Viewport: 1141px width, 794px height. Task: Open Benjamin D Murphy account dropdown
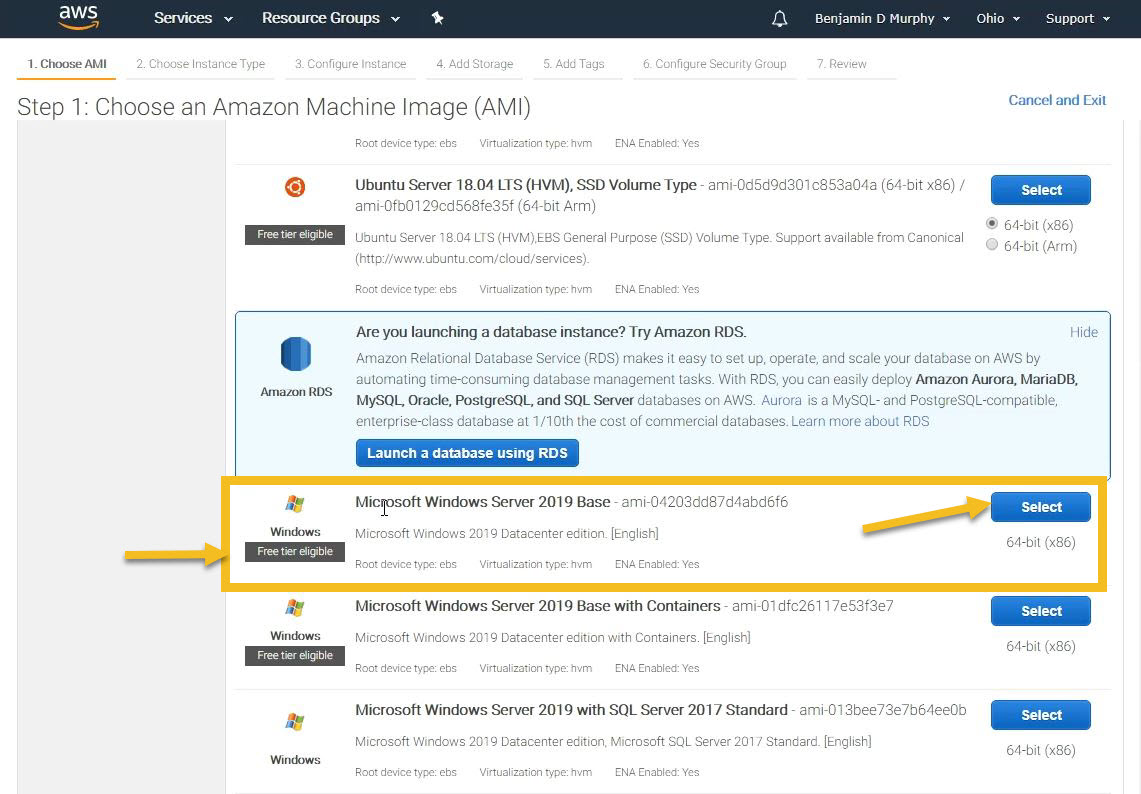882,18
